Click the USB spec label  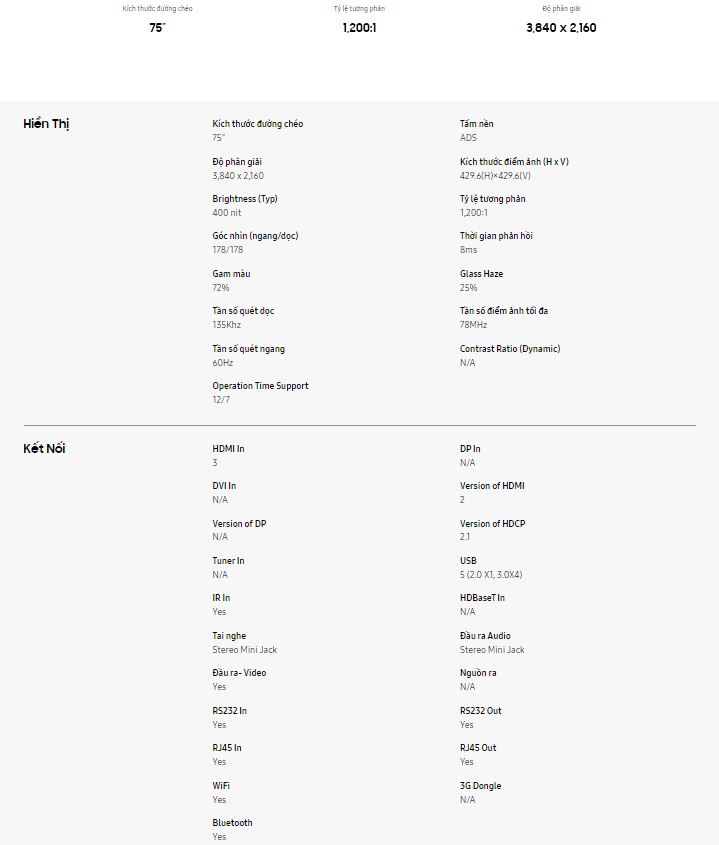pos(468,561)
